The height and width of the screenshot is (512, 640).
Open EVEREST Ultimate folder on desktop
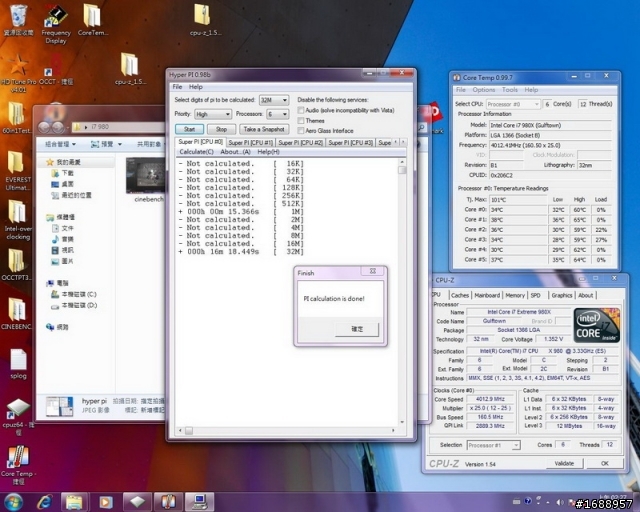click(x=18, y=171)
